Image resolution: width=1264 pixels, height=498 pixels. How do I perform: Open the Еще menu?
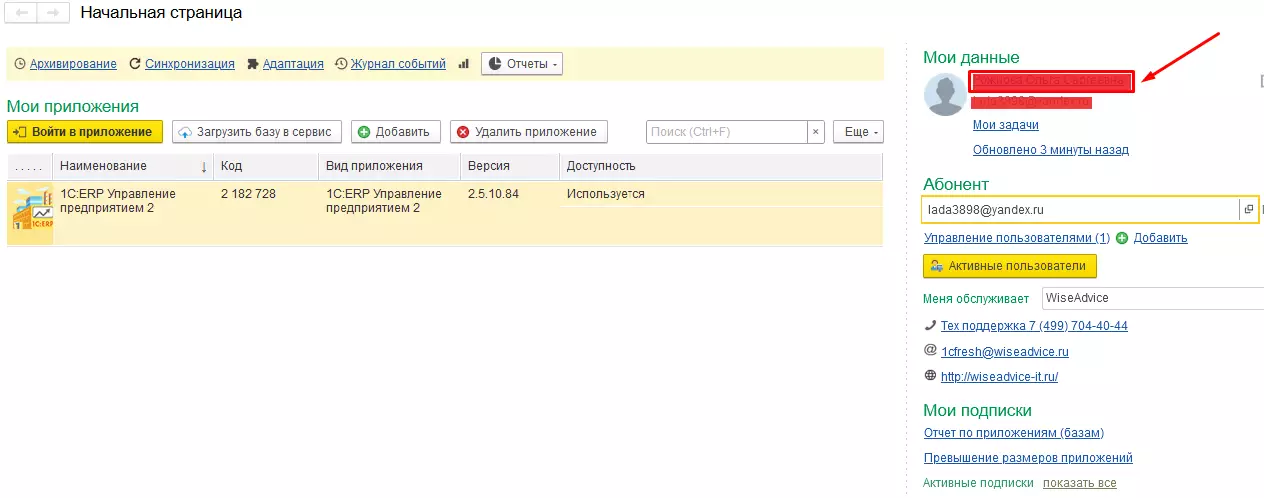tap(858, 132)
